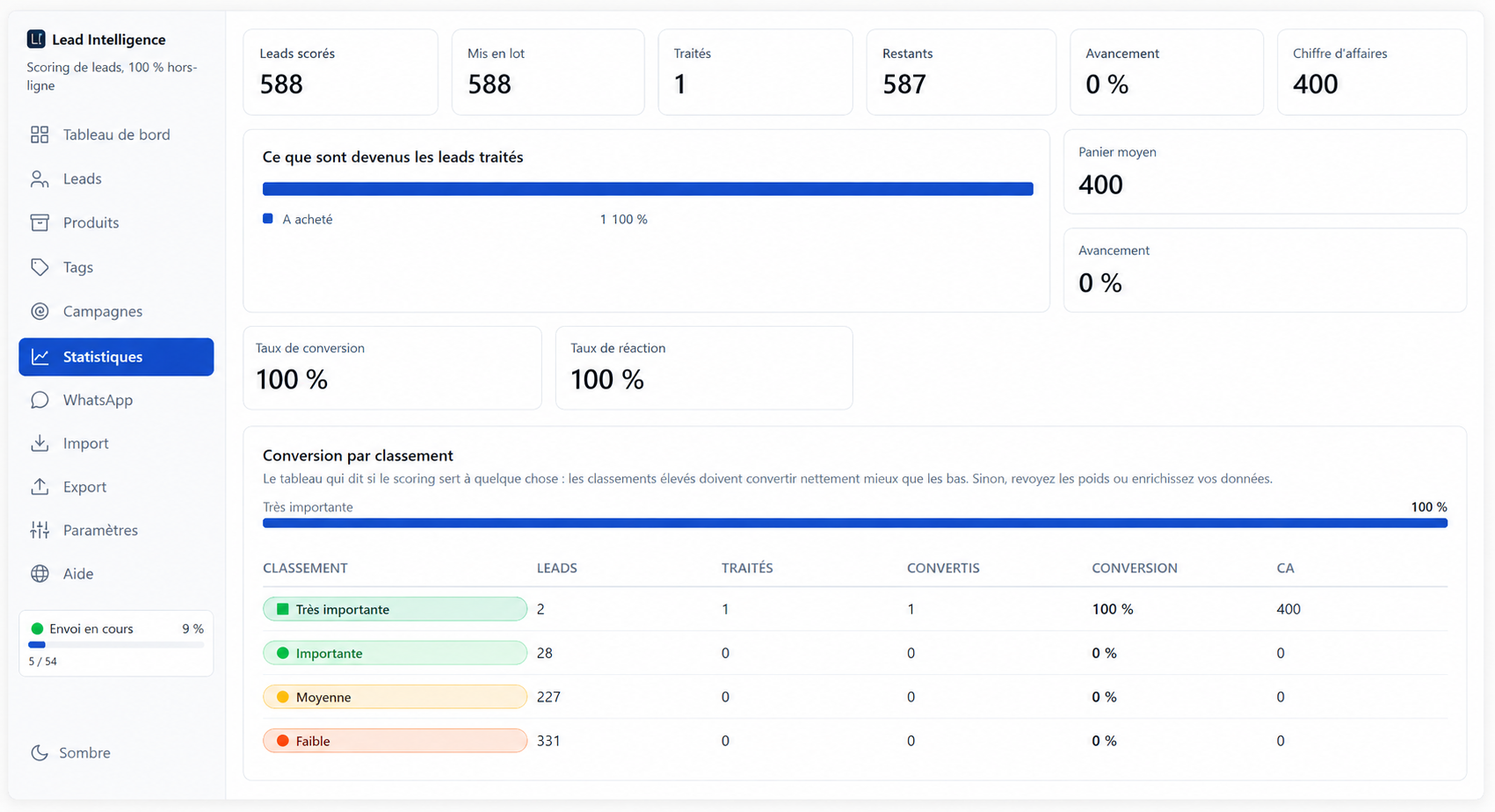Select the Statistiques menu item

pos(116,357)
